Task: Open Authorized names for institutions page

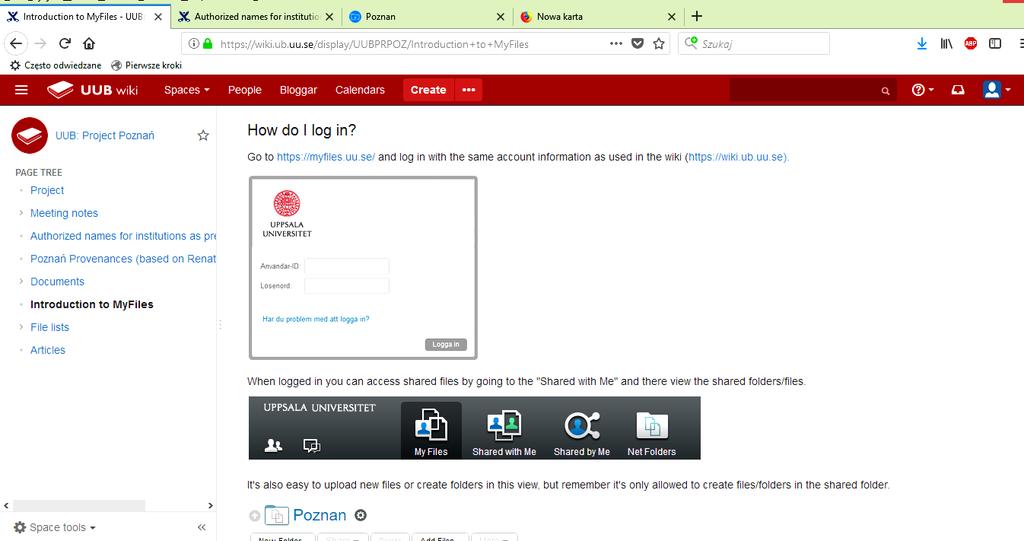Action: 123,236
